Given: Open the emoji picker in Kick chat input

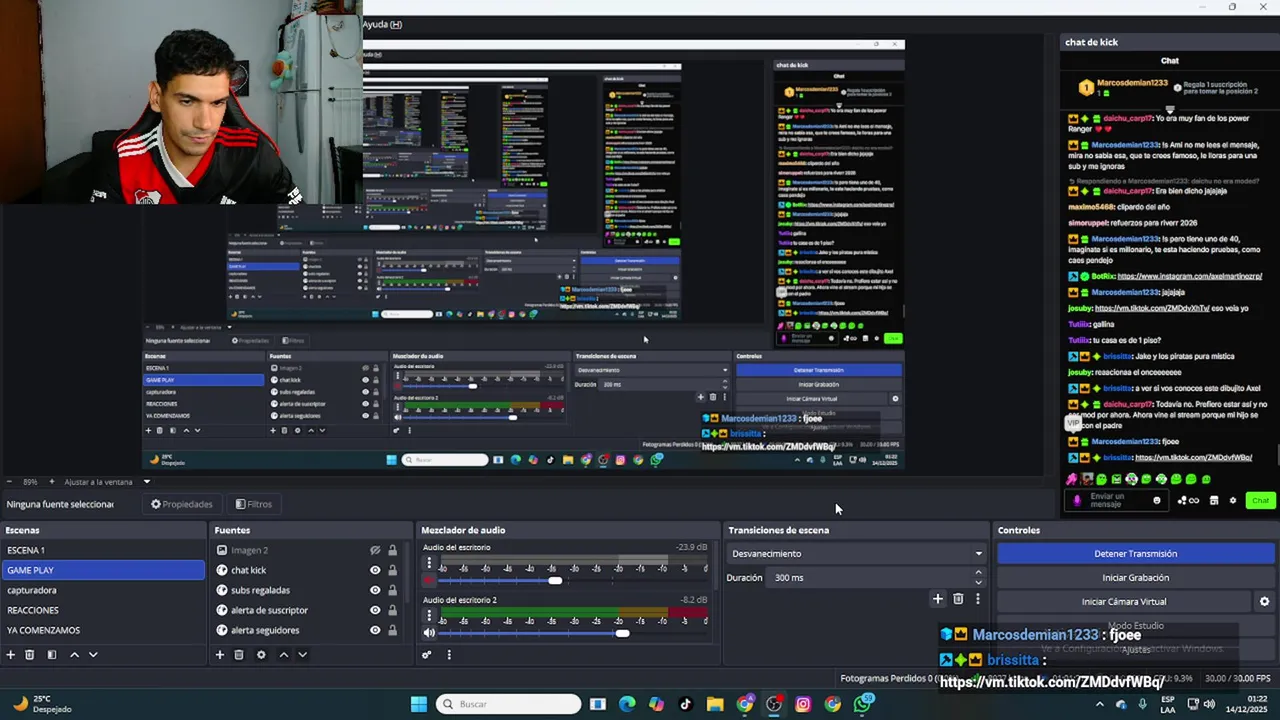Looking at the screenshot, I should [x=1157, y=501].
